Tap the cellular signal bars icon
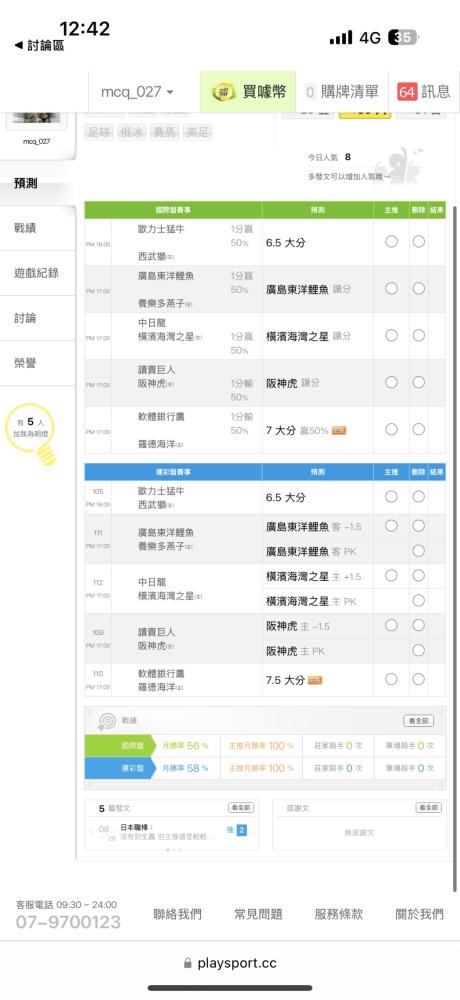The image size is (460, 1000). click(341, 38)
